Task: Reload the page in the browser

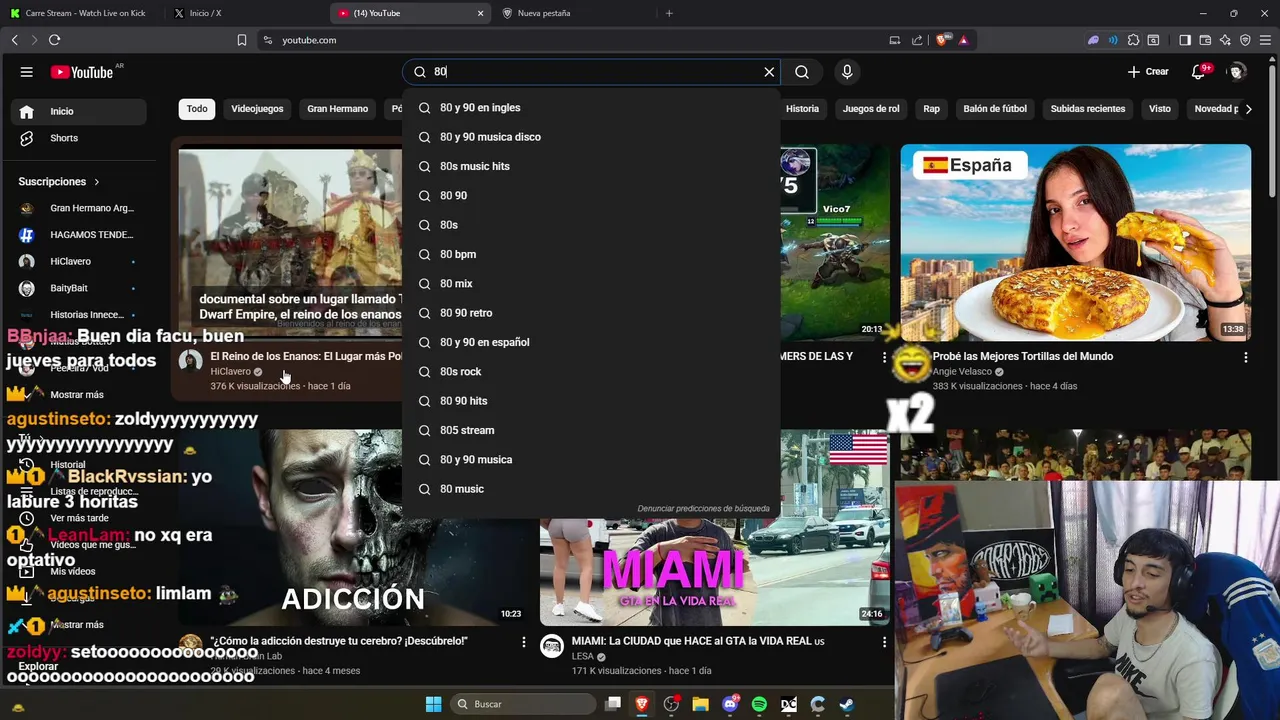Action: [x=54, y=40]
